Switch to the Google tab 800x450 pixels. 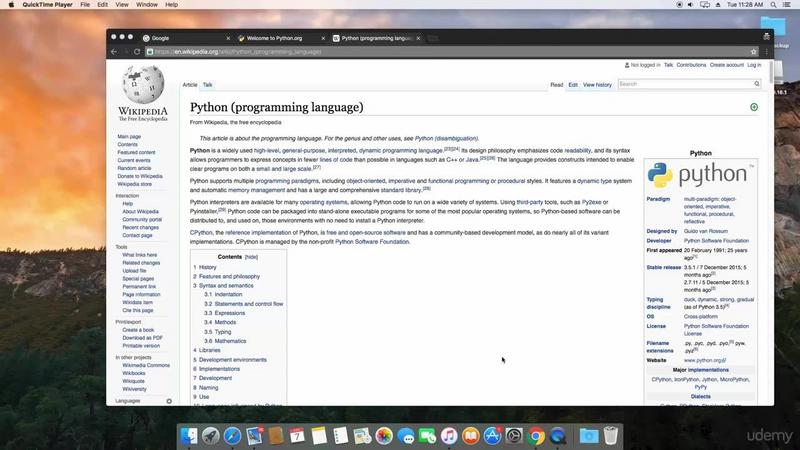pos(186,38)
